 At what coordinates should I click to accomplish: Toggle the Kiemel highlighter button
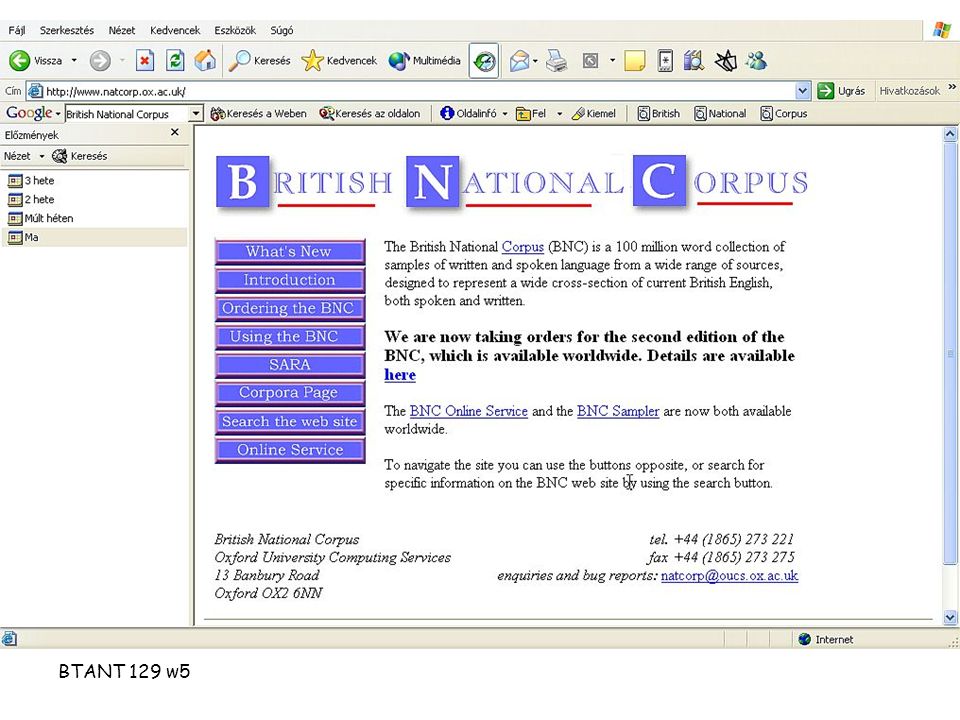(x=593, y=113)
